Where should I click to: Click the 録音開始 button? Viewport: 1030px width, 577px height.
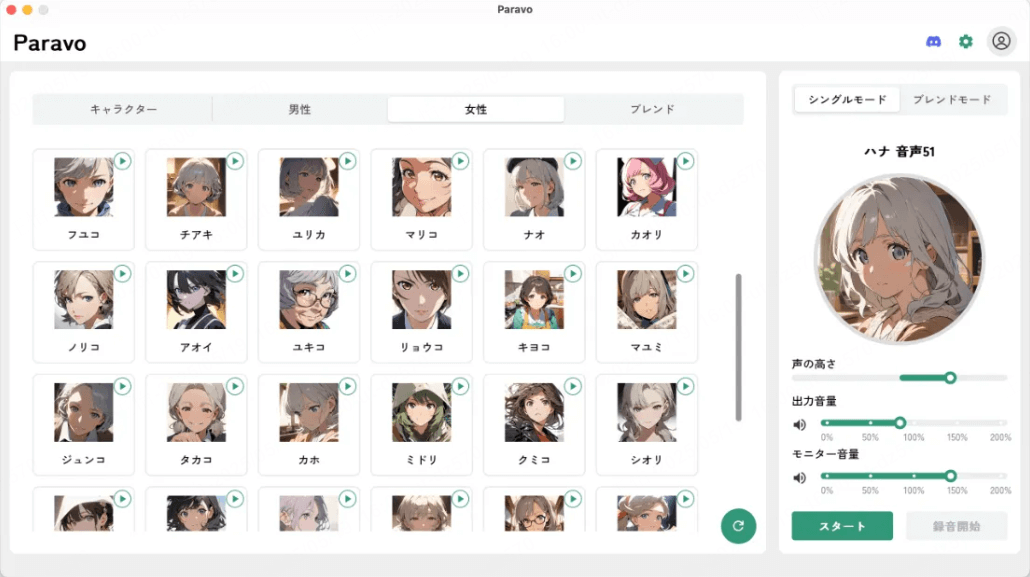[956, 526]
